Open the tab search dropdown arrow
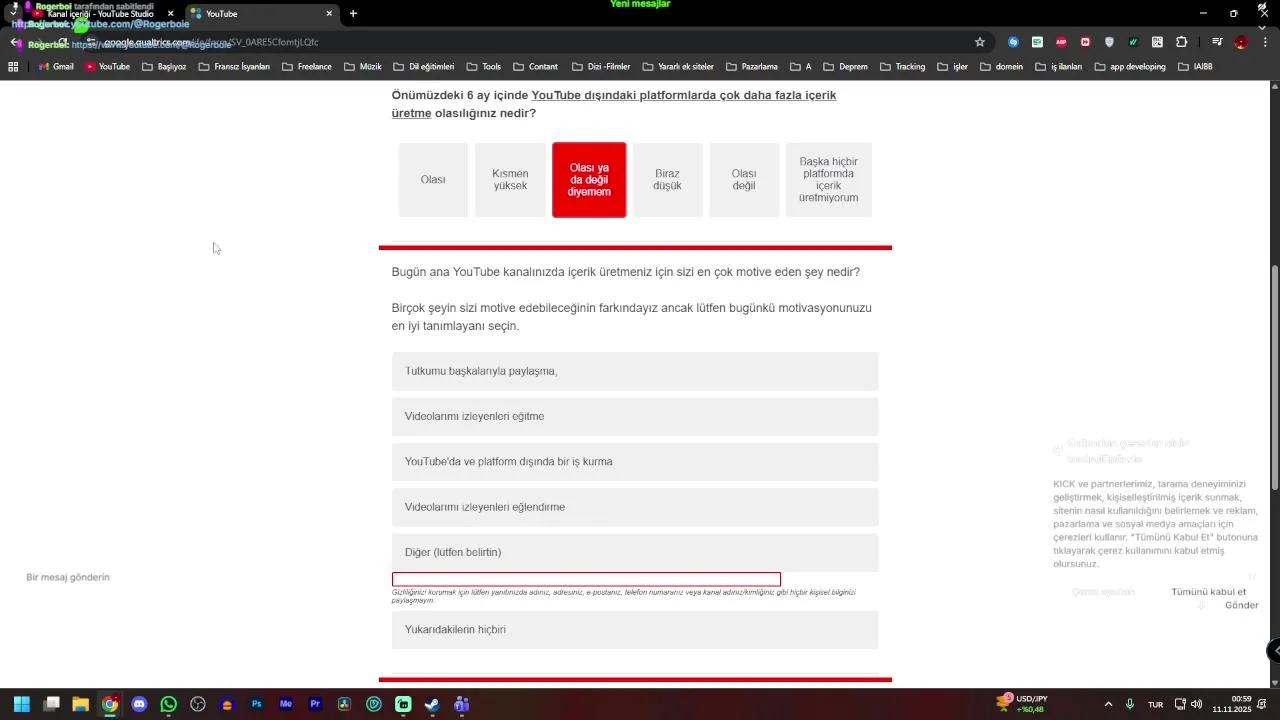1280x720 pixels. 13,14
